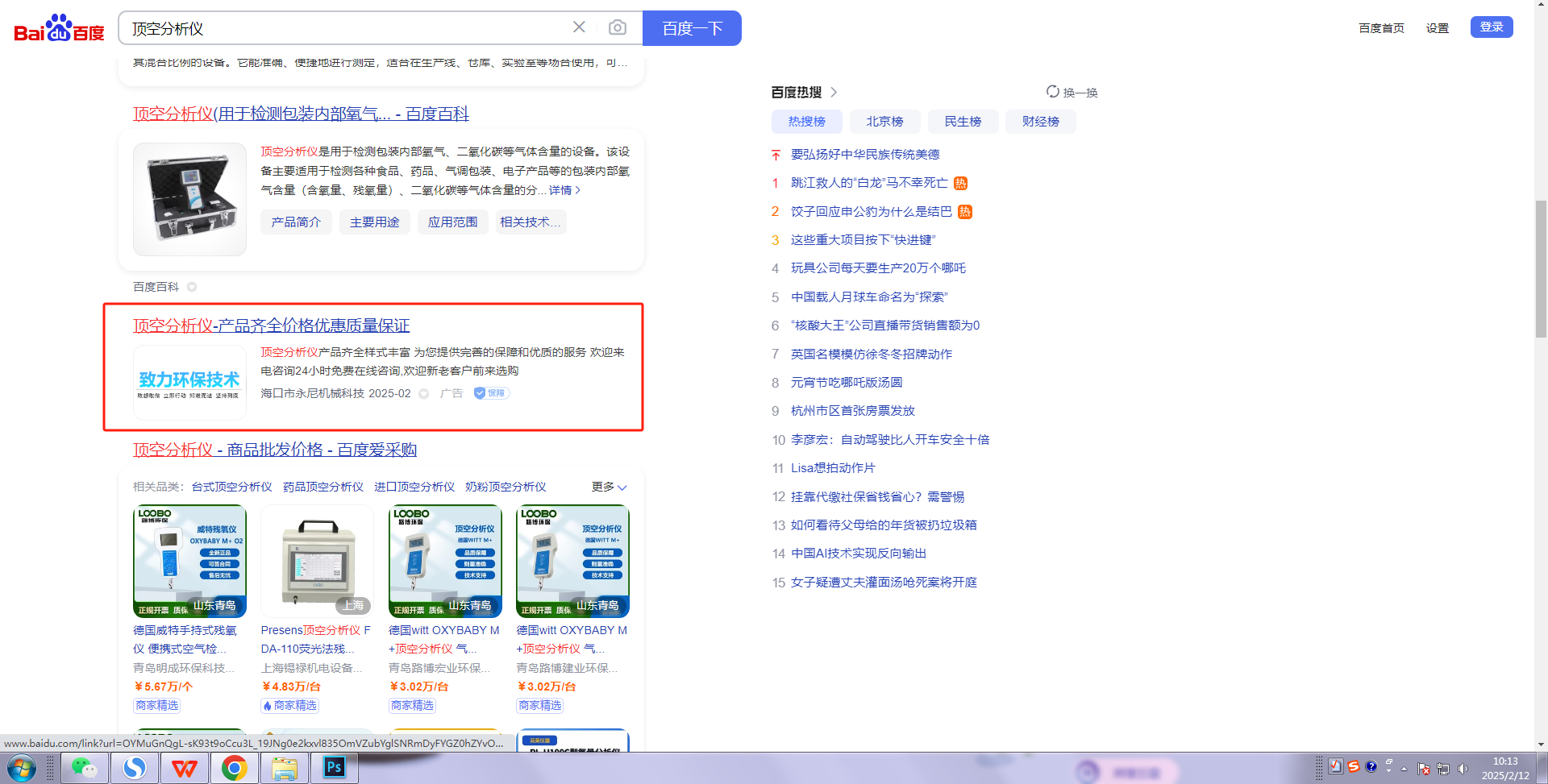Click the 换一换 refresh icon
This screenshot has width=1548, height=784.
(x=1053, y=92)
